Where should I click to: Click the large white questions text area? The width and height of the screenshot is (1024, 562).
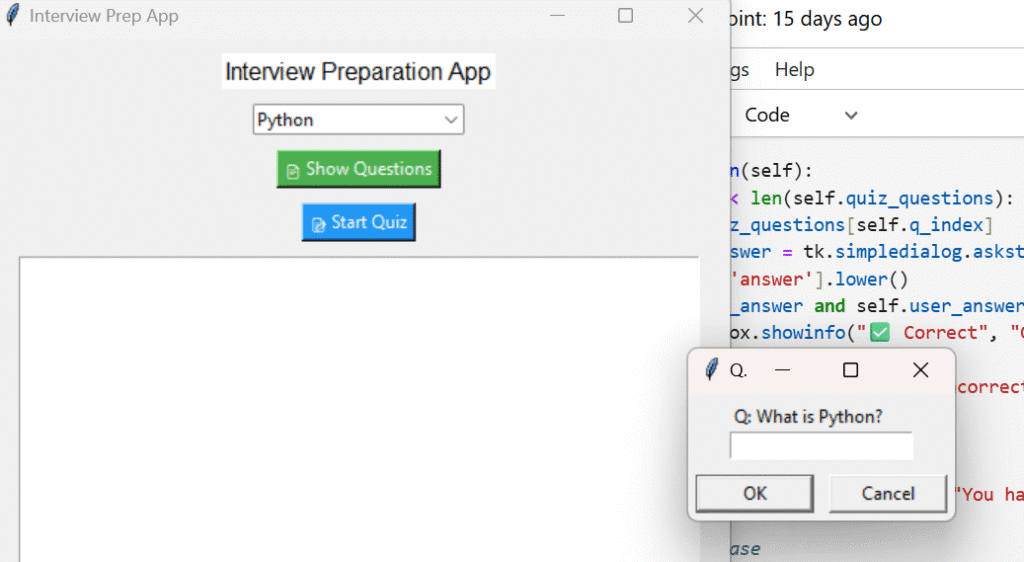[359, 409]
